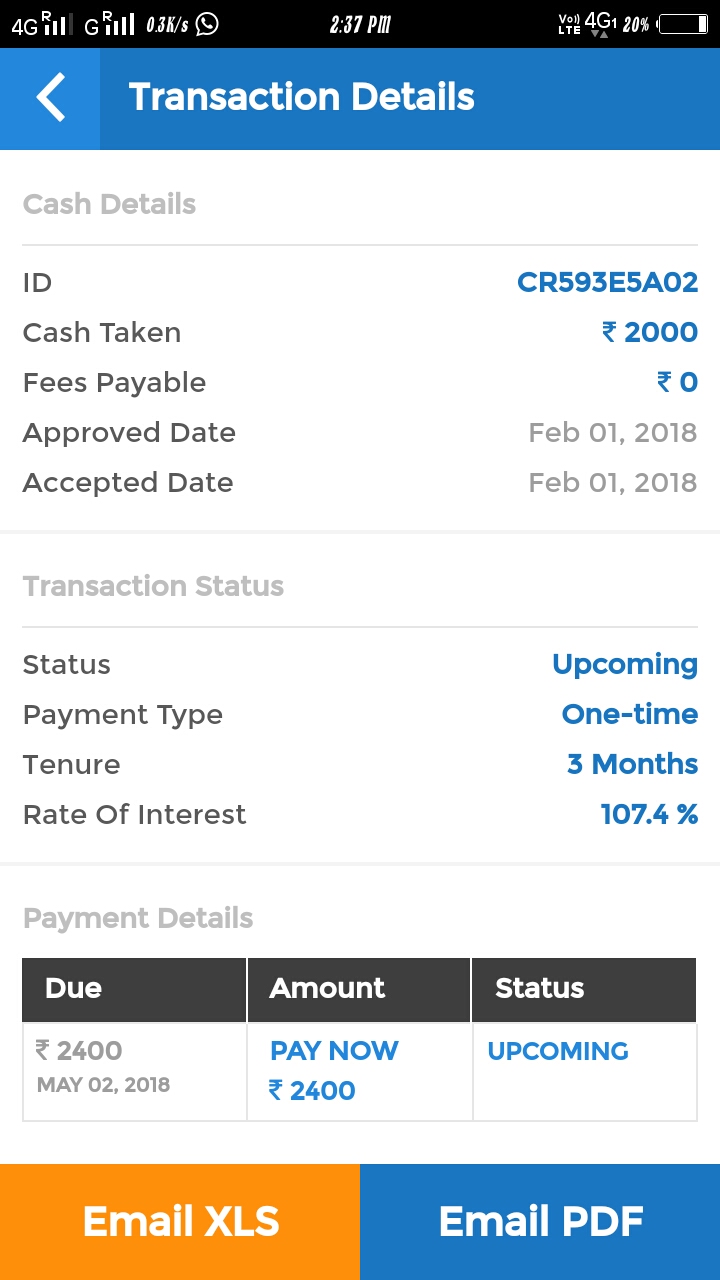Tap the Cash Taken ₹ 2000 value
720x1280 pixels.
point(649,333)
